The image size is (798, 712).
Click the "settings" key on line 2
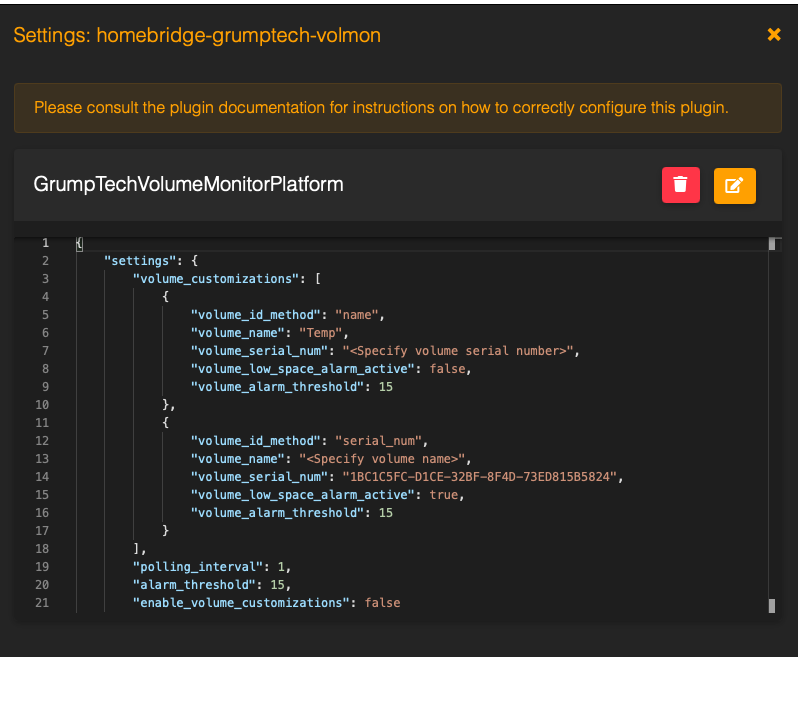pos(140,261)
